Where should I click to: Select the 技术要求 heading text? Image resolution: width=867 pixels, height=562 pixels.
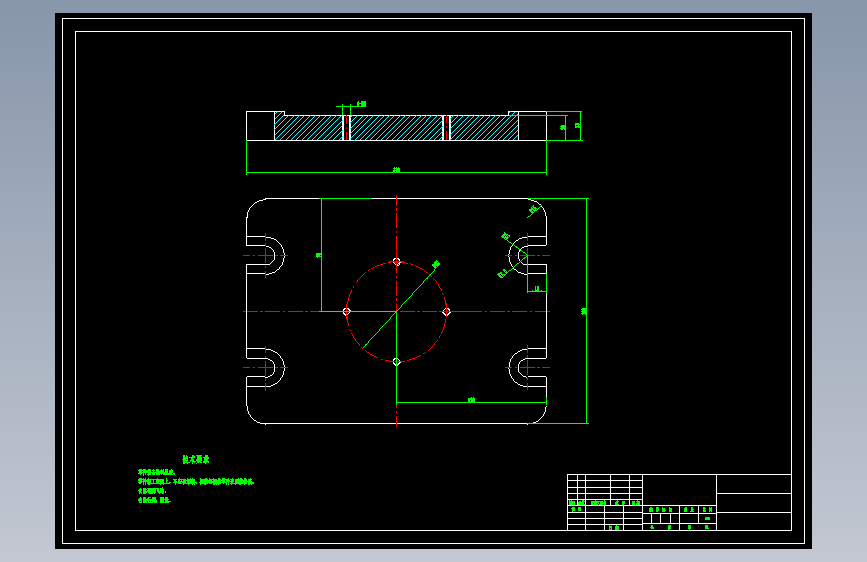pos(196,459)
